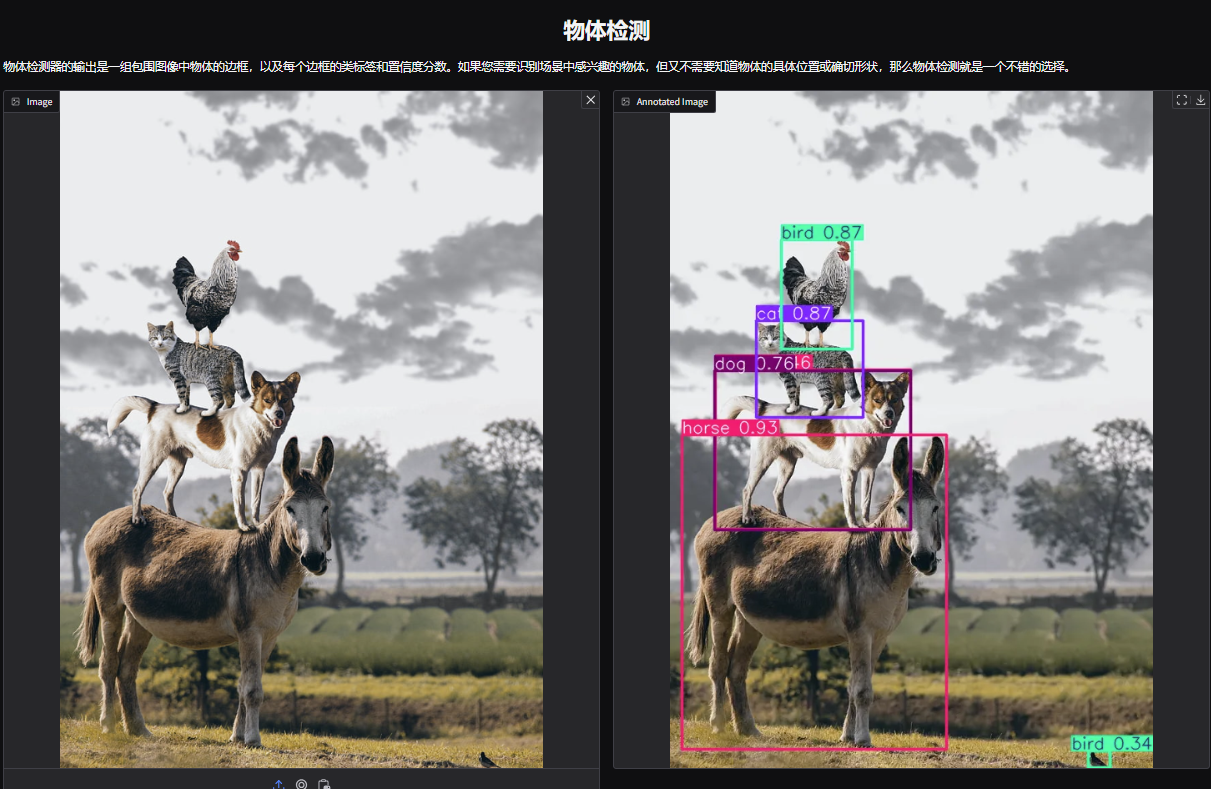1211x789 pixels.
Task: Click the paste from clipboard icon
Action: click(x=323, y=784)
